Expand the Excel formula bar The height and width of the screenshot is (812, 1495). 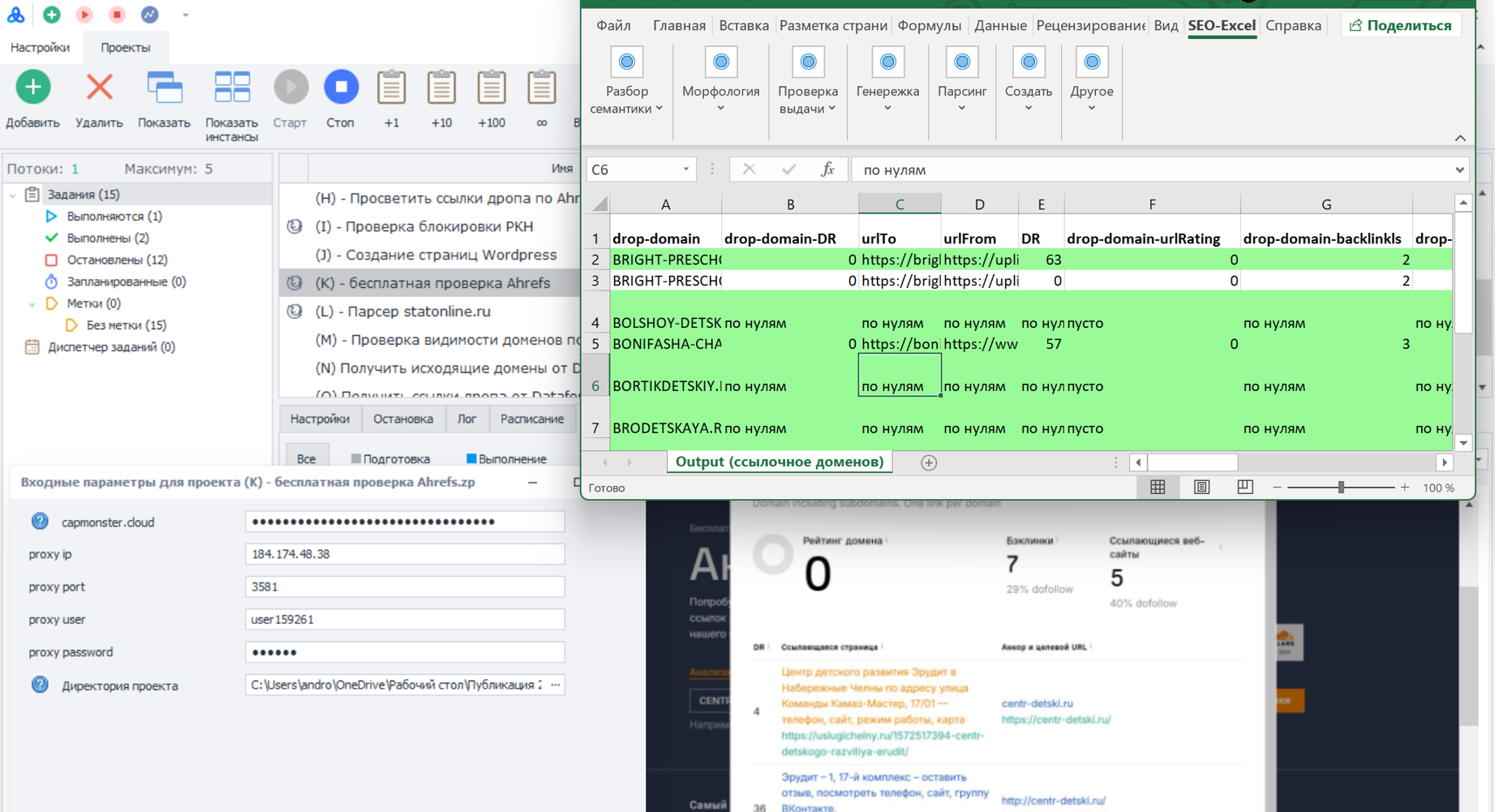pos(1460,170)
